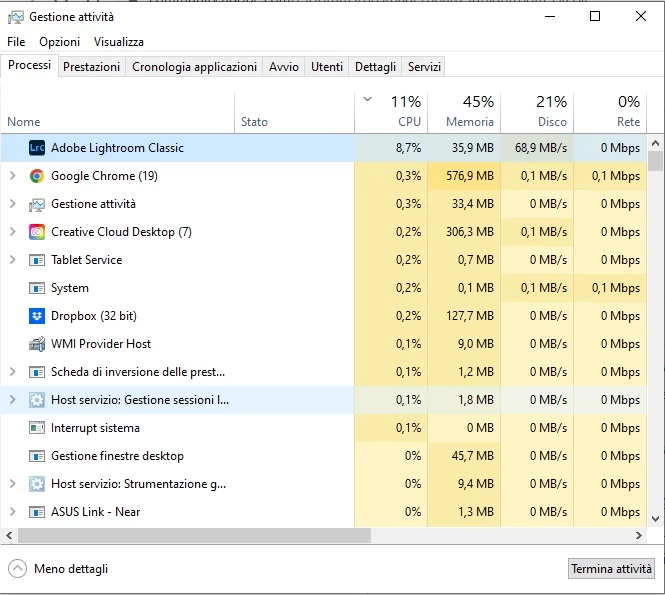This screenshot has width=665, height=595.
Task: Switch to the Prestazioni tab
Action: (x=92, y=67)
